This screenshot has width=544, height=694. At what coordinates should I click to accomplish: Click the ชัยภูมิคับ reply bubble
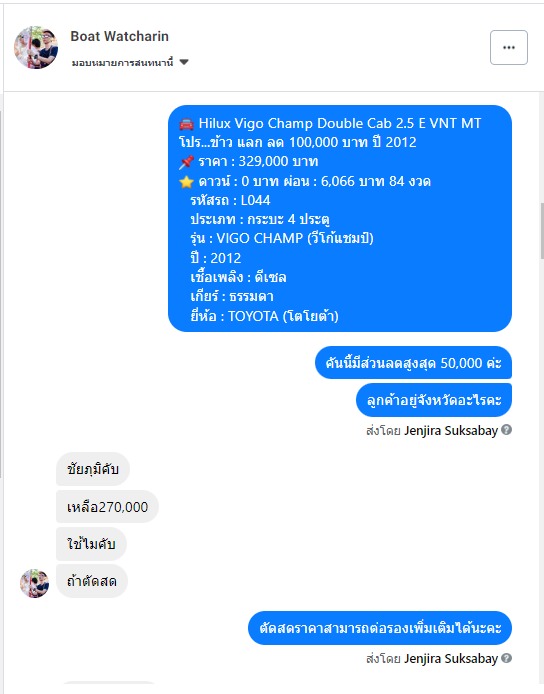pos(93,469)
